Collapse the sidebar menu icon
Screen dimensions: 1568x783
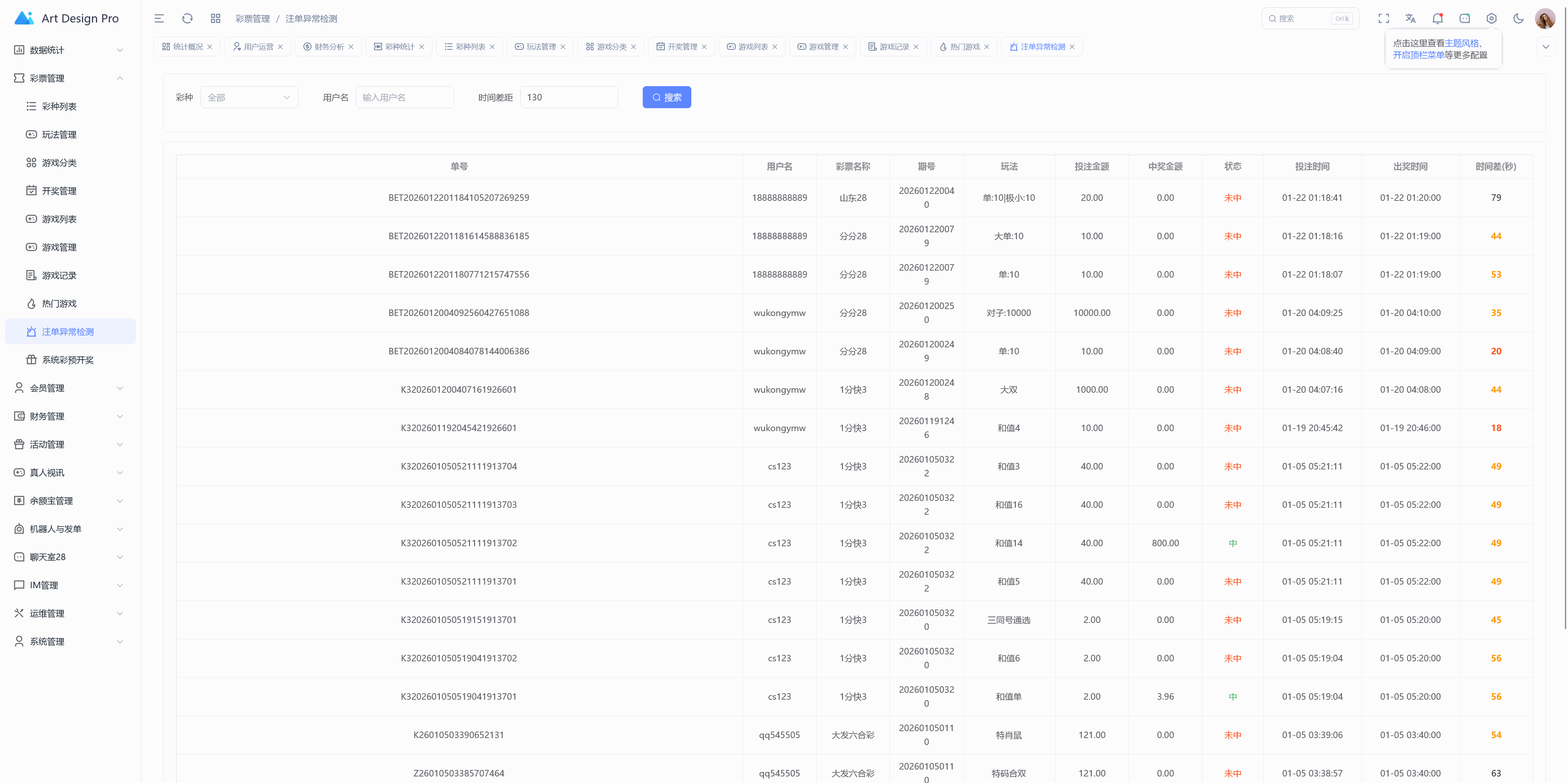point(159,18)
